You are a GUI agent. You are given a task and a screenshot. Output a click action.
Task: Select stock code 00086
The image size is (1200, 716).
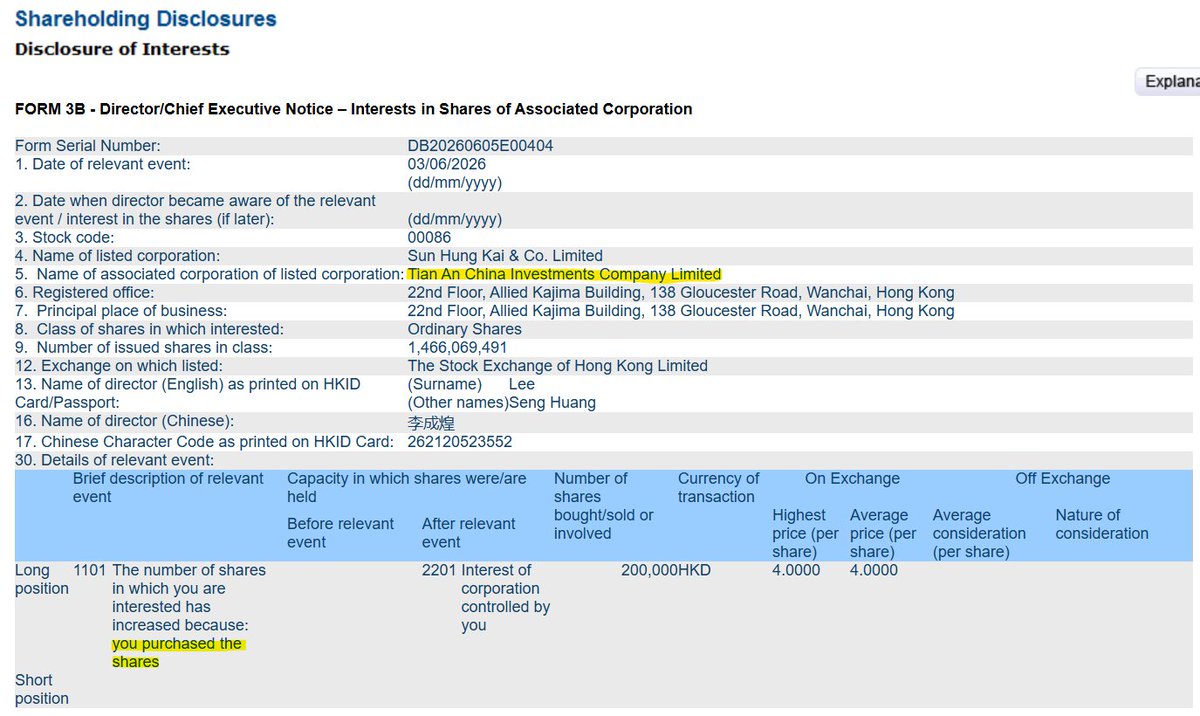coord(429,238)
